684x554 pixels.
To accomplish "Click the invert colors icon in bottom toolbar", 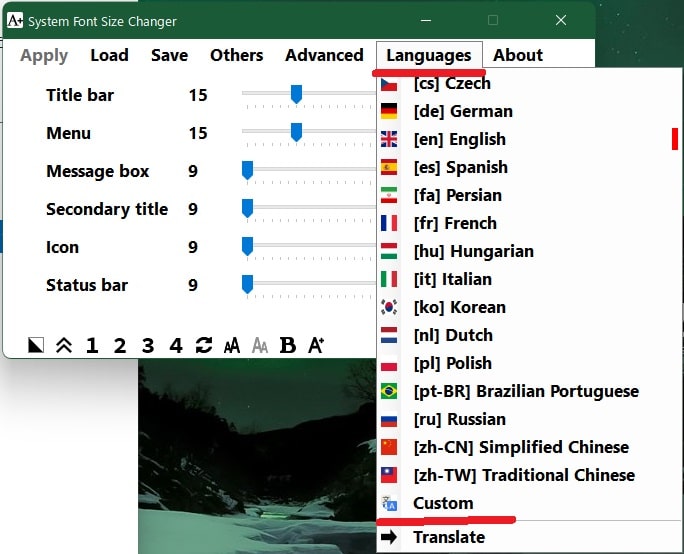I will tap(36, 345).
